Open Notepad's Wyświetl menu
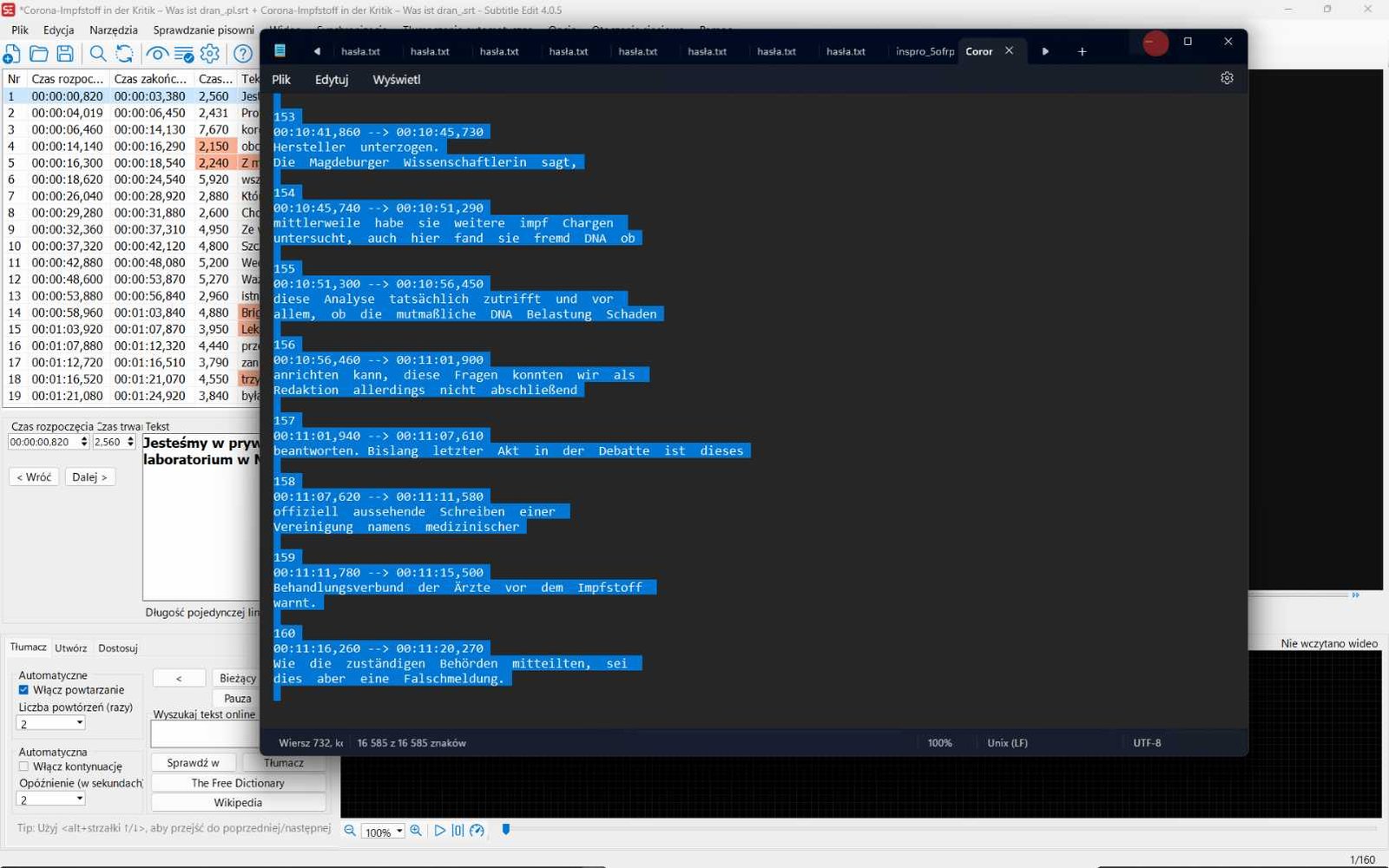 397,79
